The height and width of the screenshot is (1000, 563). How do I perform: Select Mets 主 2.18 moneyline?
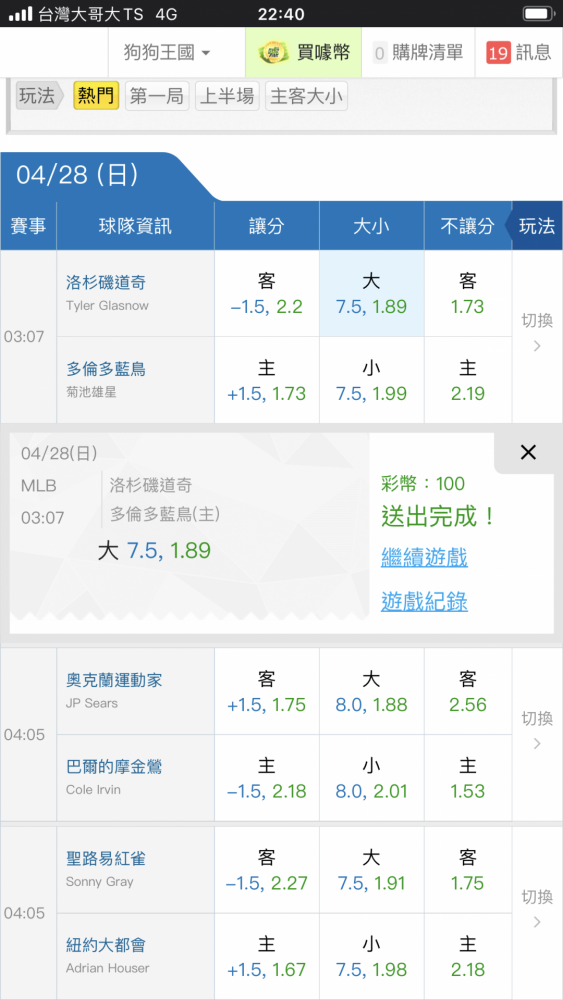point(468,957)
